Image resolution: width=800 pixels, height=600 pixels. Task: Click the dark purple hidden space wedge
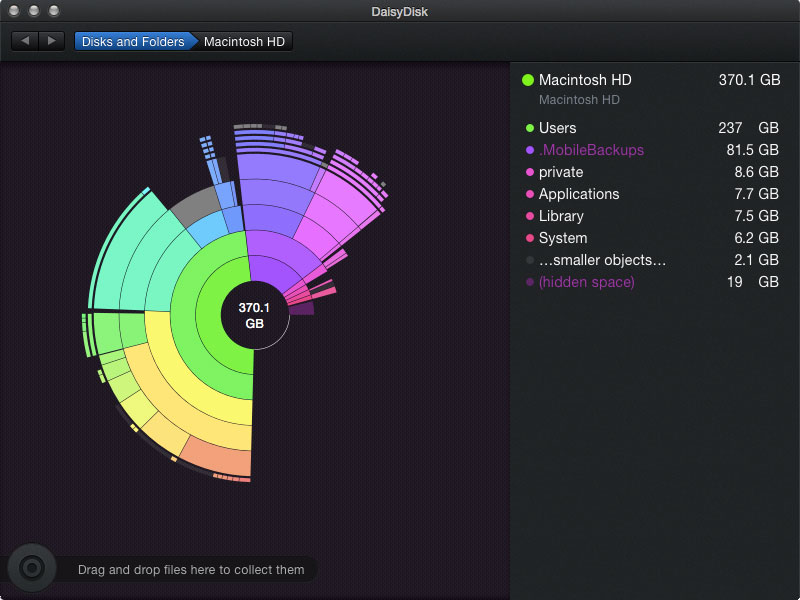pyautogui.click(x=302, y=309)
